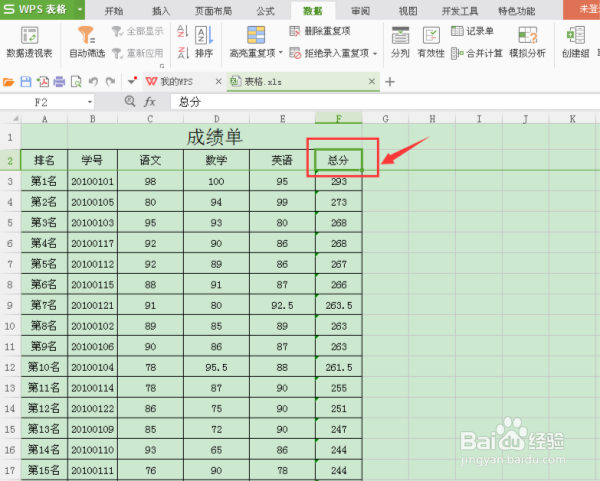This screenshot has width=600, height=481.
Task: Click the 高亮重复项 highlight duplicates icon
Action: point(256,36)
